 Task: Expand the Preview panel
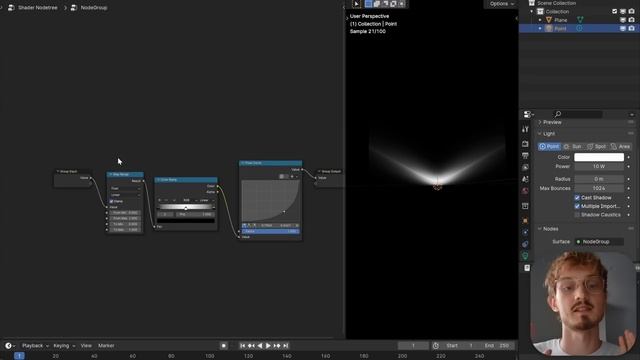540,122
